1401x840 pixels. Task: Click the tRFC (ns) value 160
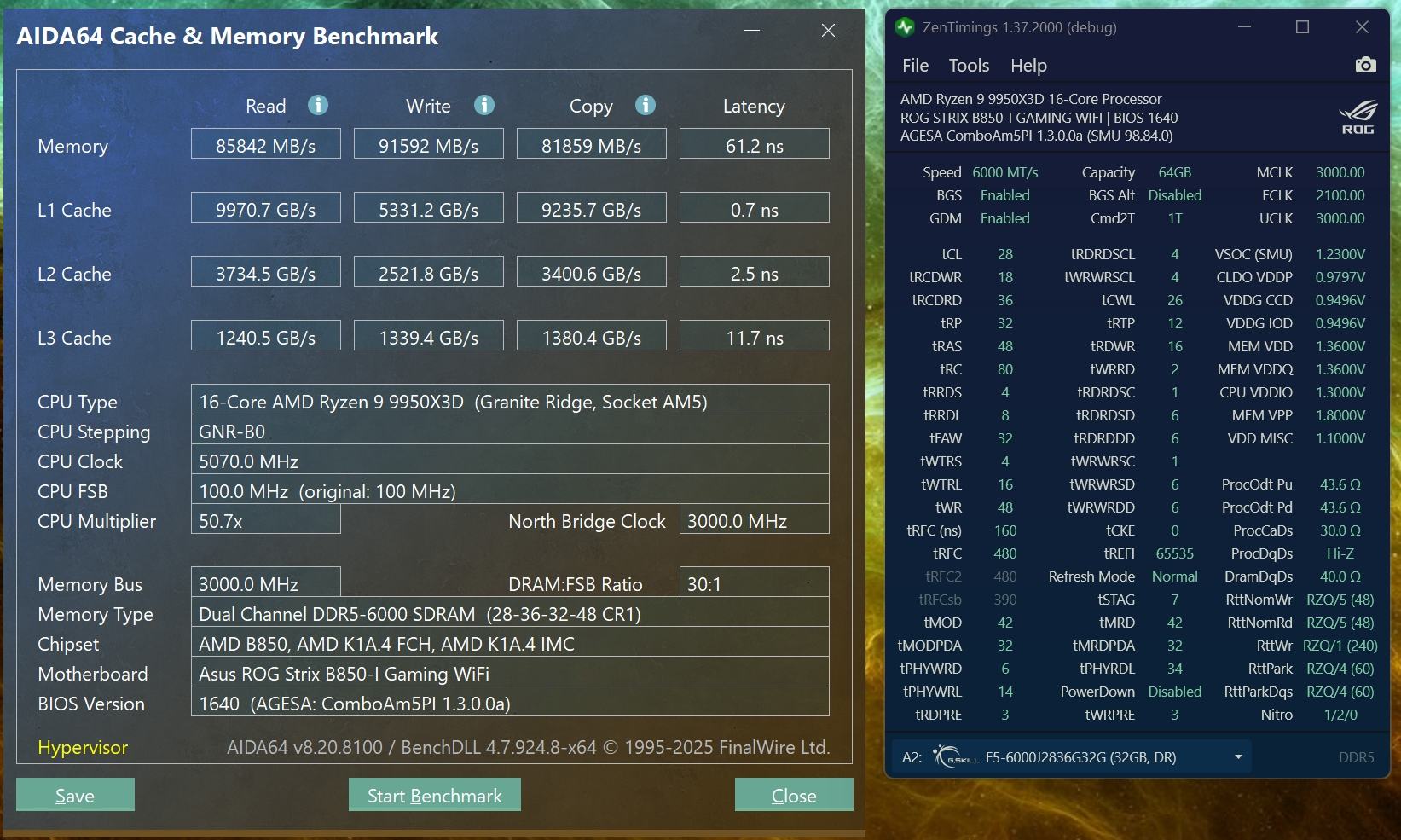click(x=1005, y=530)
